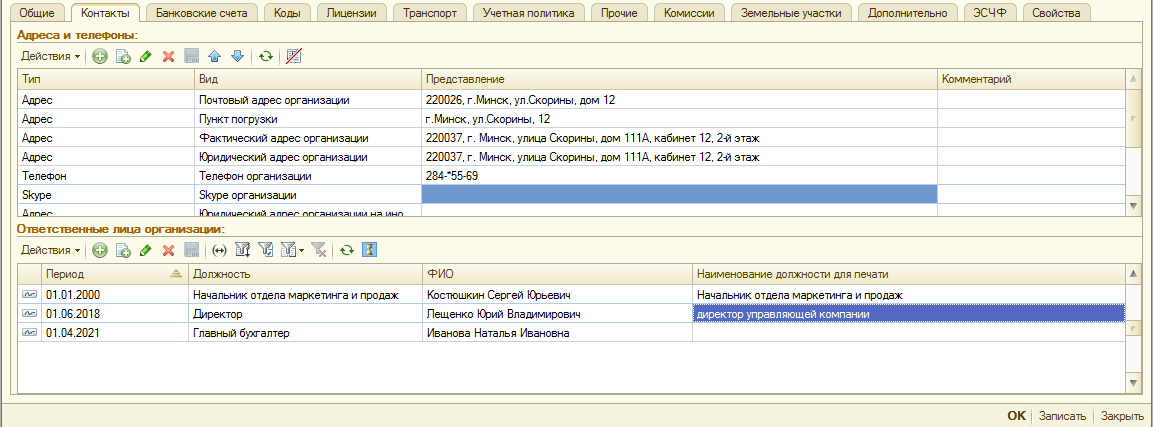The width and height of the screenshot is (1153, 427).
Task: Click the copy-record icon in addresses toolbar
Action: pos(123,57)
